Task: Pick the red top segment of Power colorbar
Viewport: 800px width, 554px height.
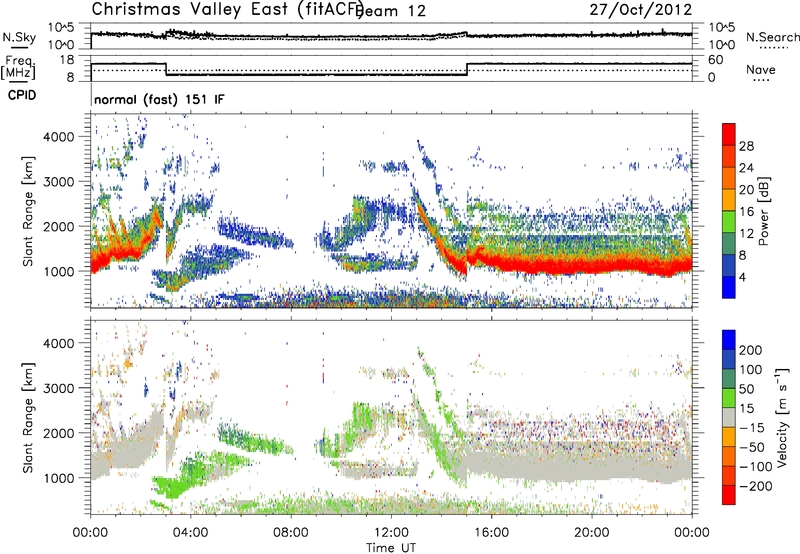Action: (x=729, y=134)
